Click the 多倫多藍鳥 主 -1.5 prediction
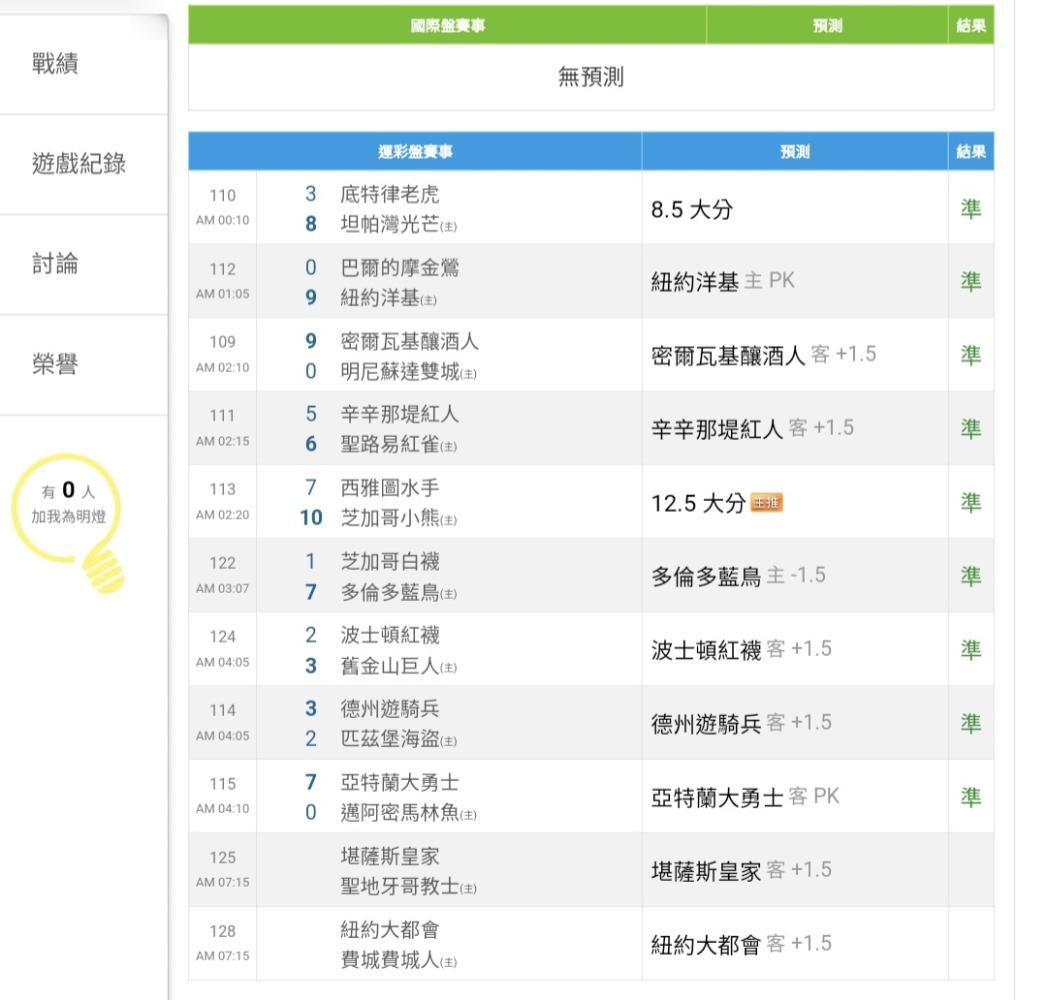 pos(739,576)
